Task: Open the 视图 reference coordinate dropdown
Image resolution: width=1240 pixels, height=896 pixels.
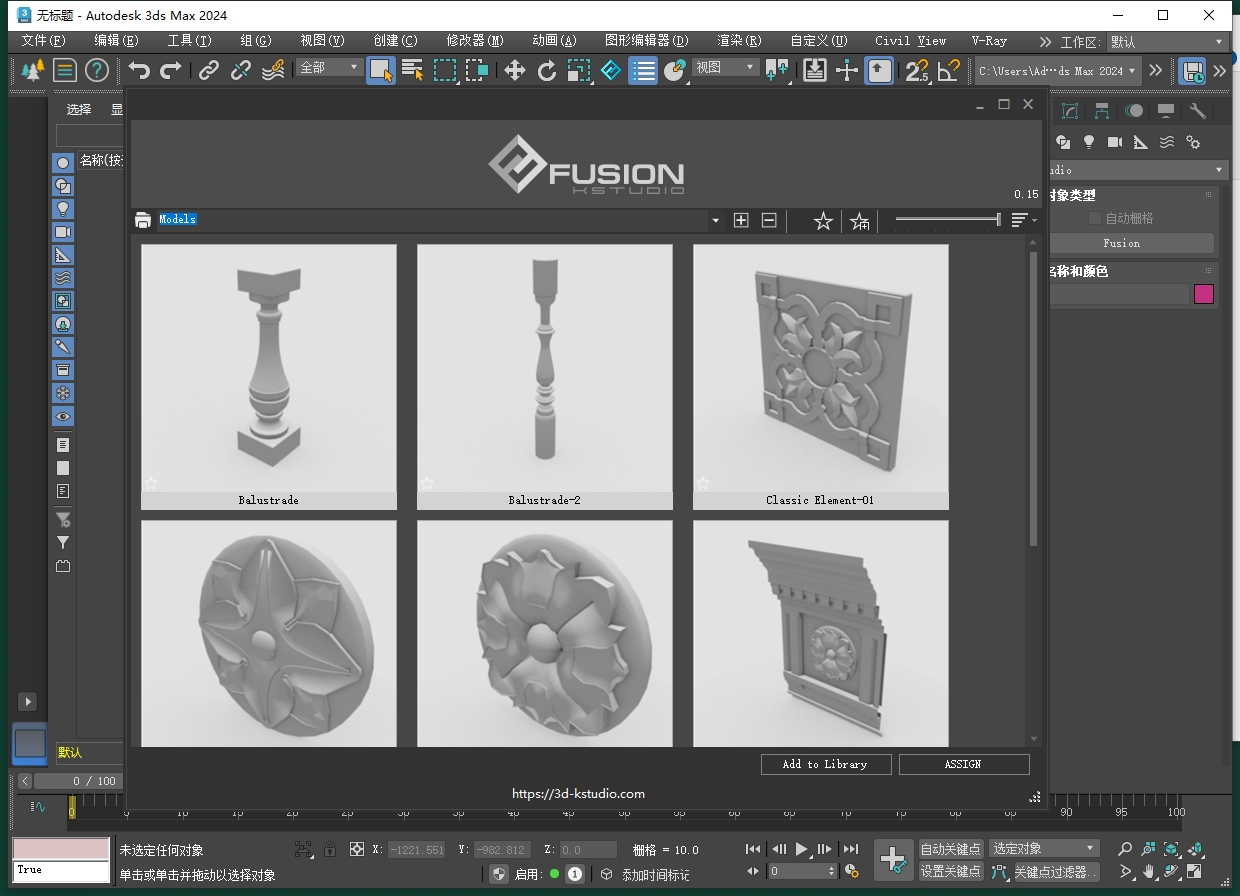Action: pyautogui.click(x=726, y=67)
